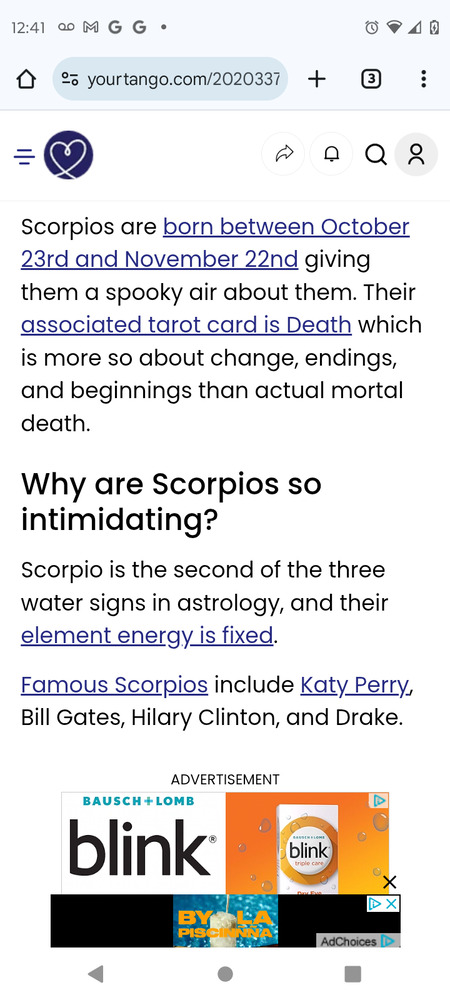Image resolution: width=450 pixels, height=1000 pixels.
Task: Open Chrome three-dot overflow menu
Action: point(423,79)
